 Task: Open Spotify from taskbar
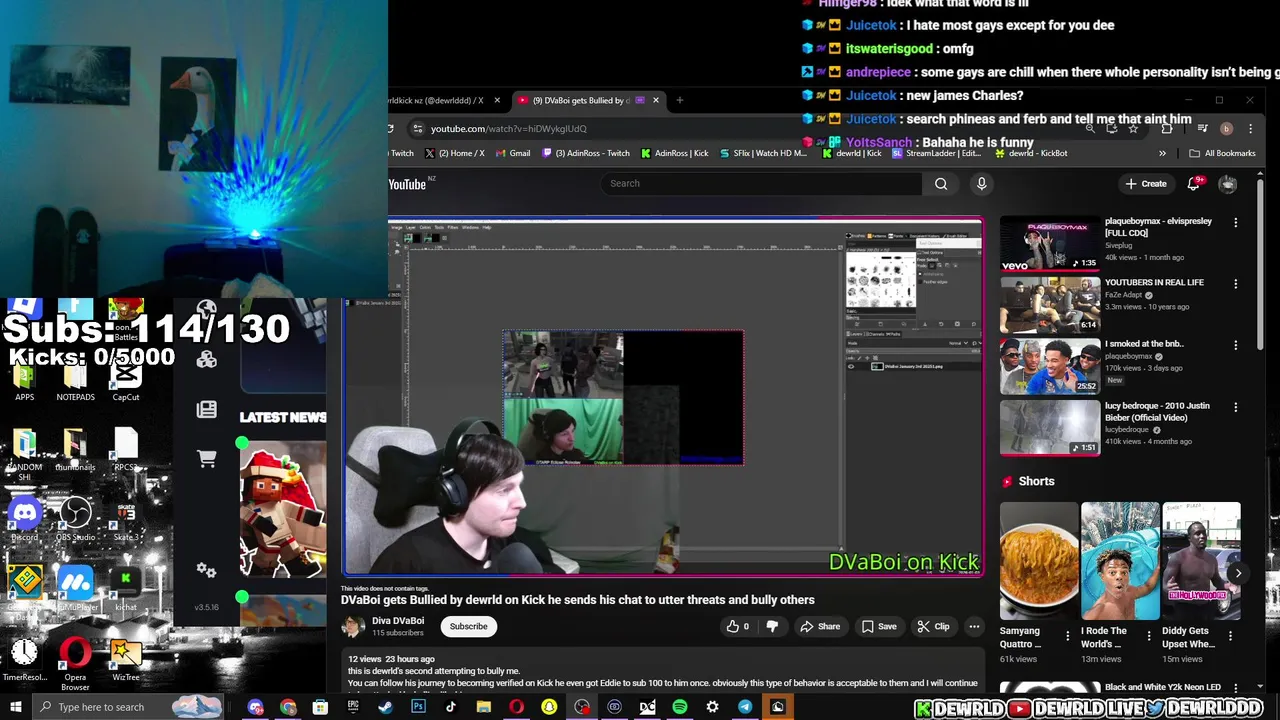[680, 707]
